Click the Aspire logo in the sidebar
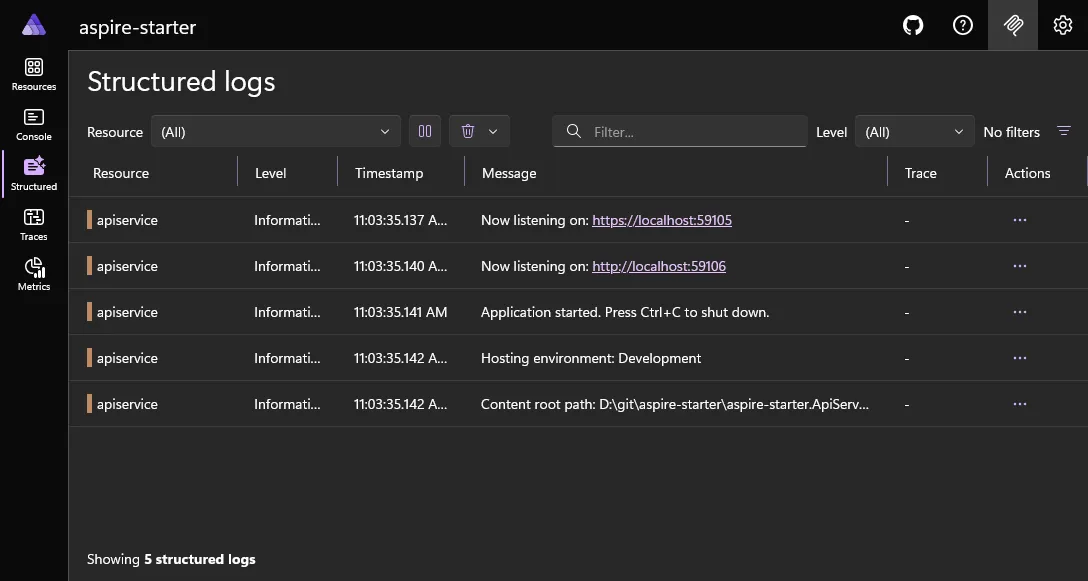 click(33, 25)
